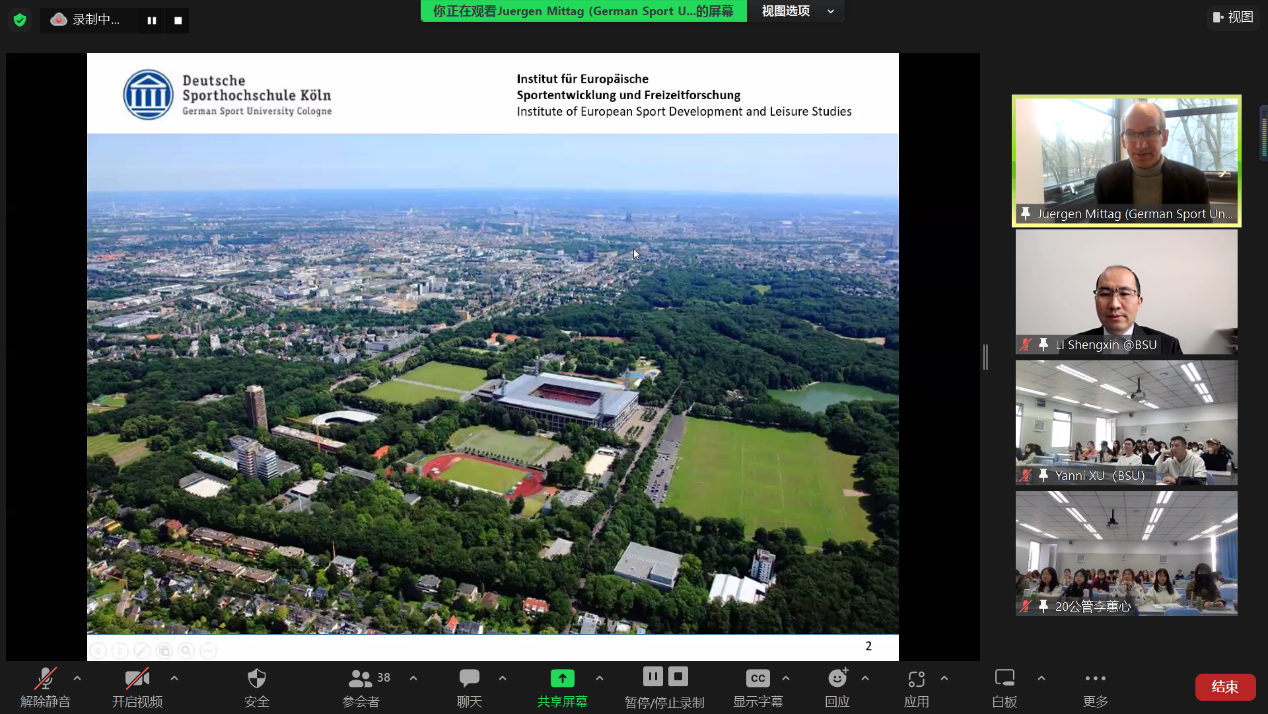1268x714 pixels.
Task: Click the Share Screen (共享屏幕) icon
Action: tap(562, 678)
